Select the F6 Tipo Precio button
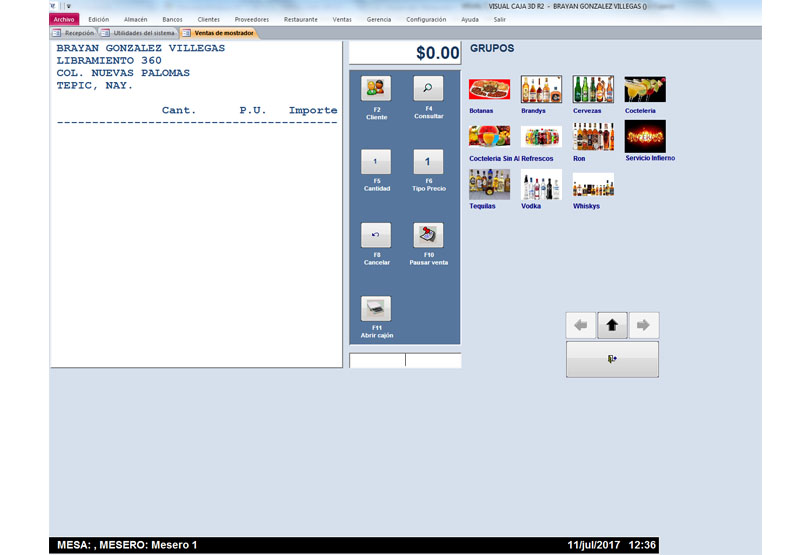 click(x=428, y=162)
